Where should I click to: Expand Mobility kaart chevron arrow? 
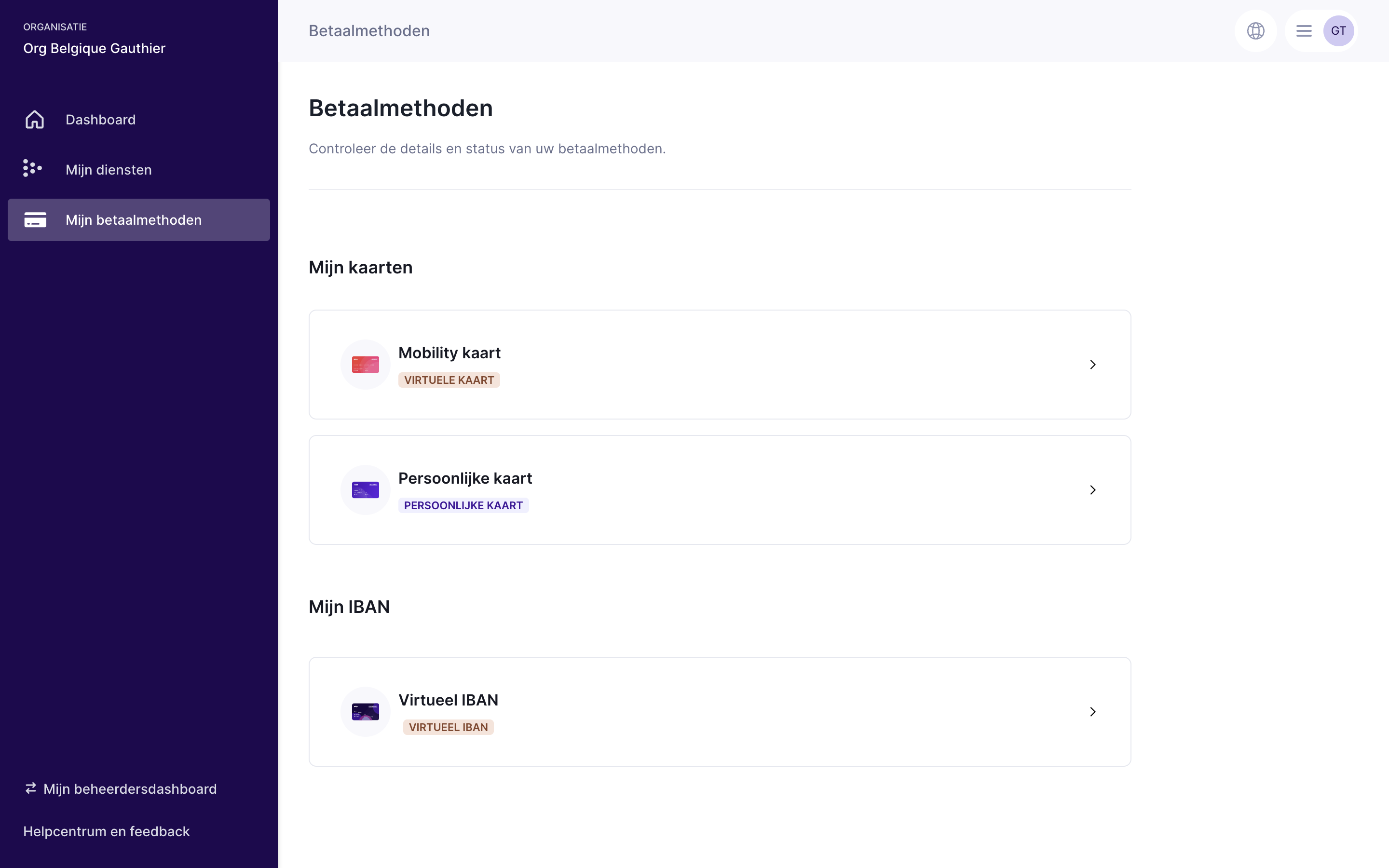tap(1092, 365)
